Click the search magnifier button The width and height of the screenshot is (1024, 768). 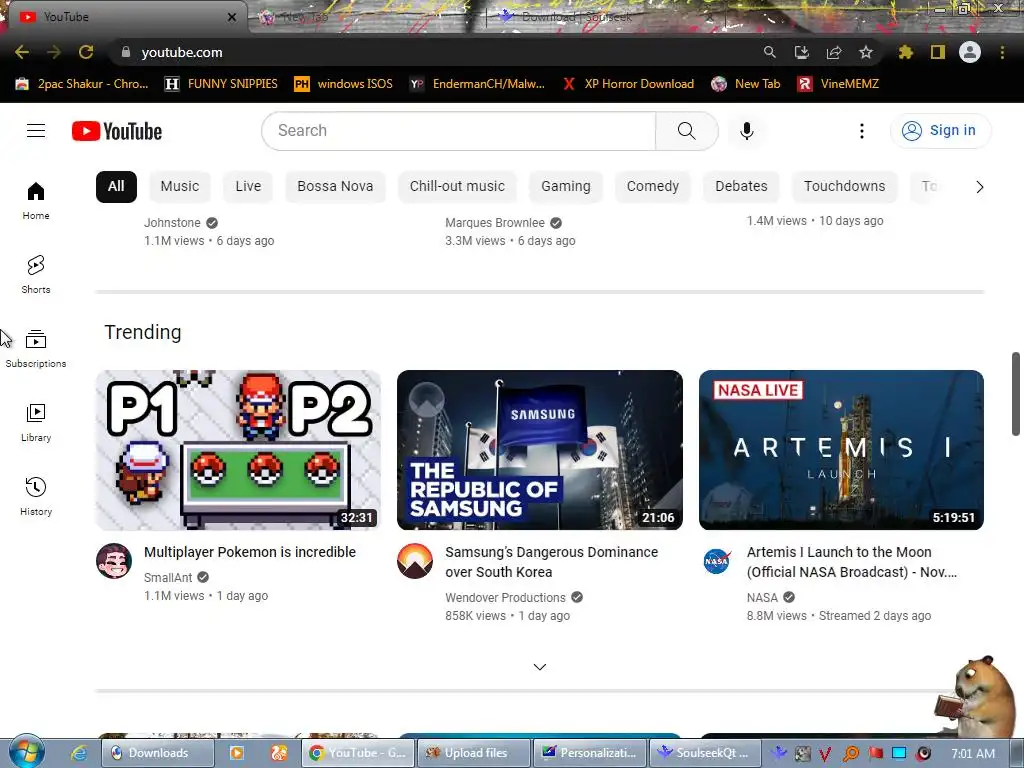click(x=686, y=131)
